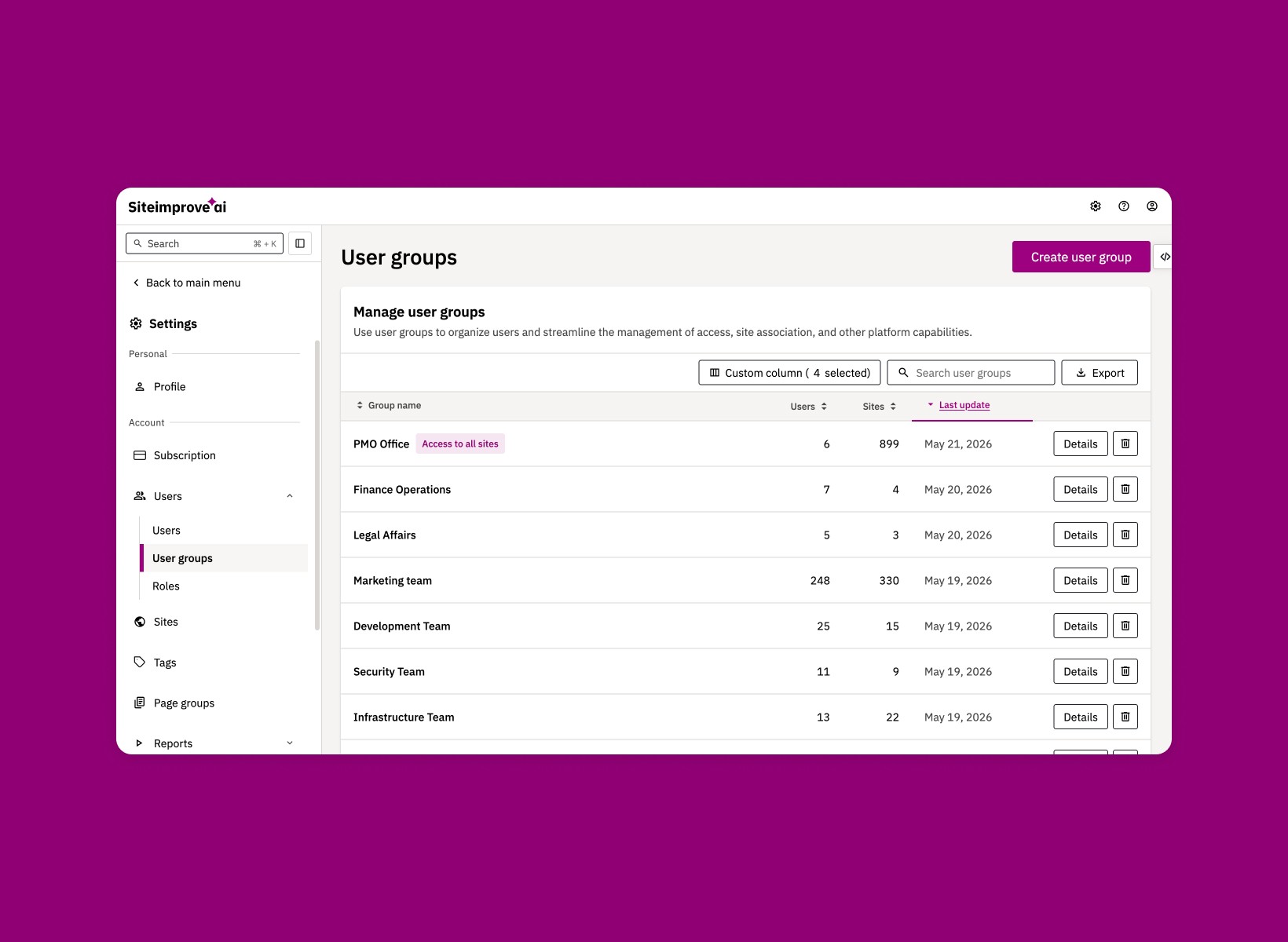Image resolution: width=1288 pixels, height=942 pixels.
Task: Click Create user group button
Action: pos(1081,257)
